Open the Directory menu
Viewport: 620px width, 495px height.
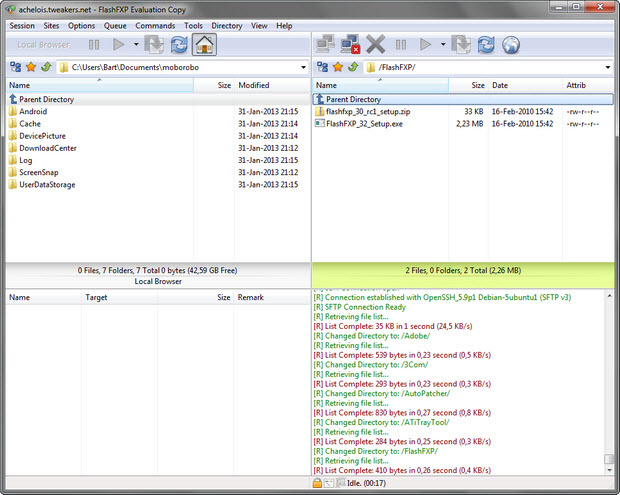click(227, 26)
